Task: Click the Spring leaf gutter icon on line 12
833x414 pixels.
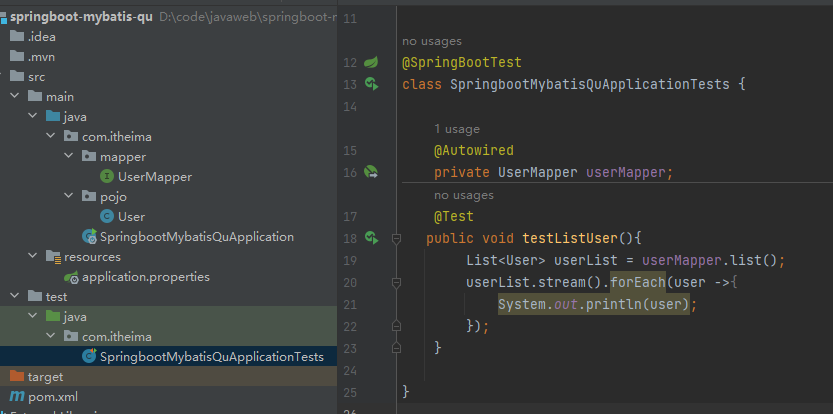Action: point(371,62)
